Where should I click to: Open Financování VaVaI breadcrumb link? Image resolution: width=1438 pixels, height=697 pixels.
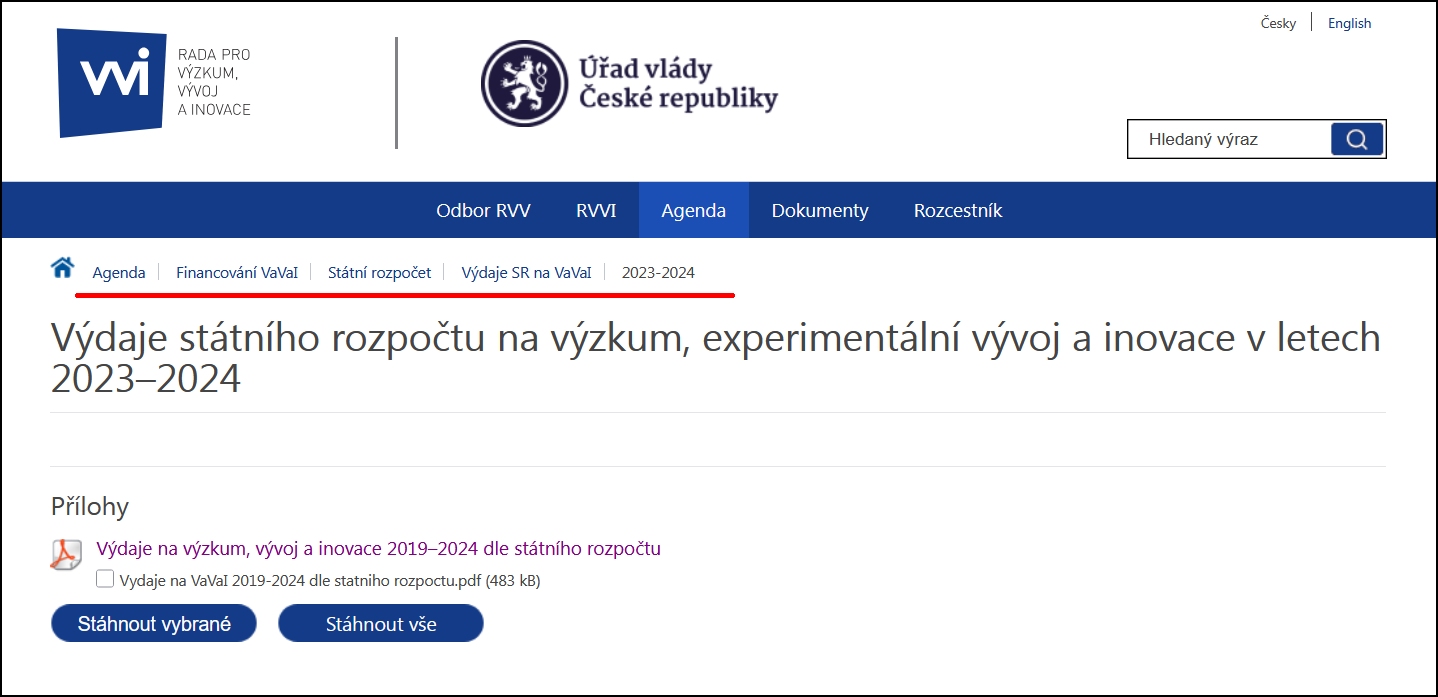point(237,272)
